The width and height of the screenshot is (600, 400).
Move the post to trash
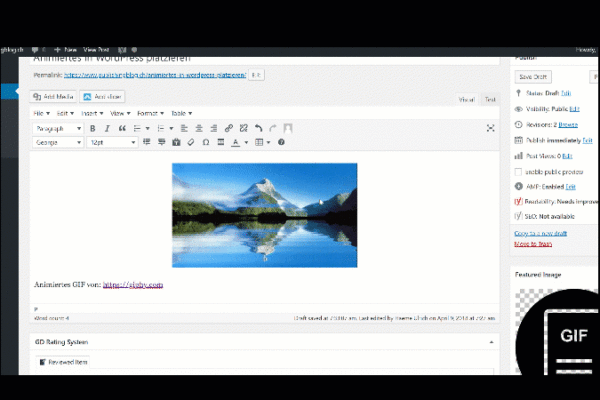tap(533, 244)
